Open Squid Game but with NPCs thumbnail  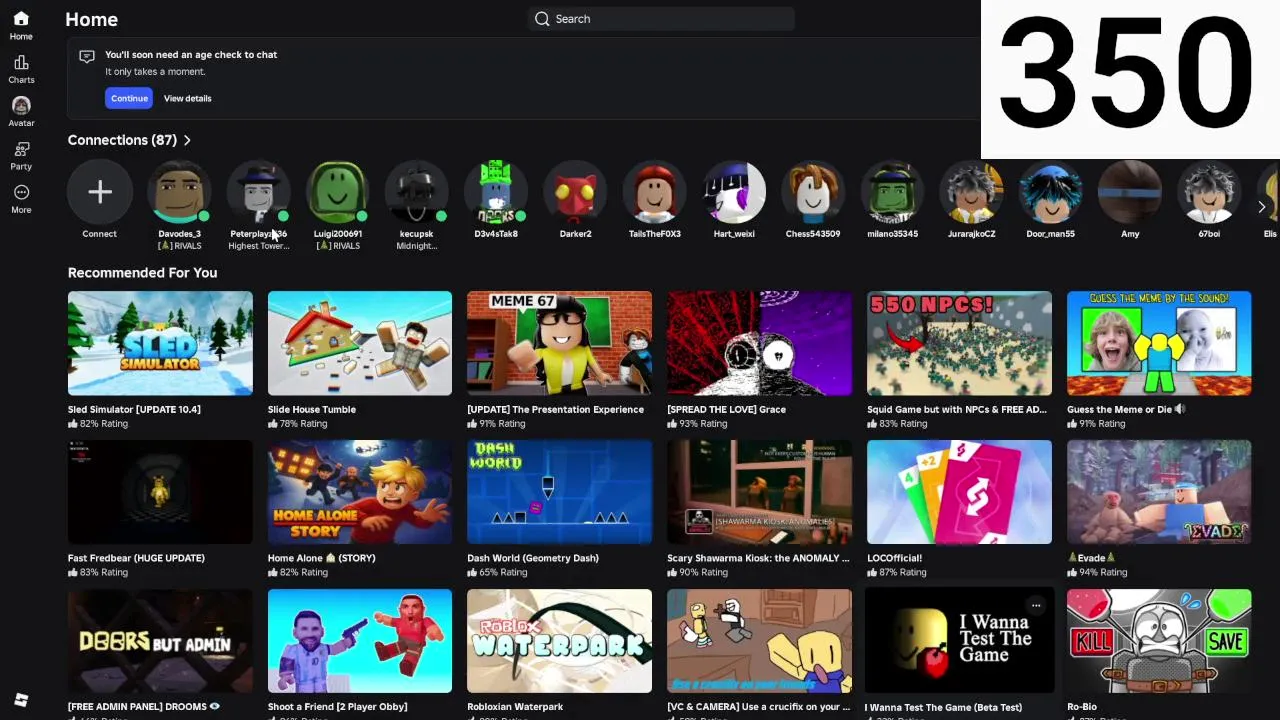[x=959, y=343]
